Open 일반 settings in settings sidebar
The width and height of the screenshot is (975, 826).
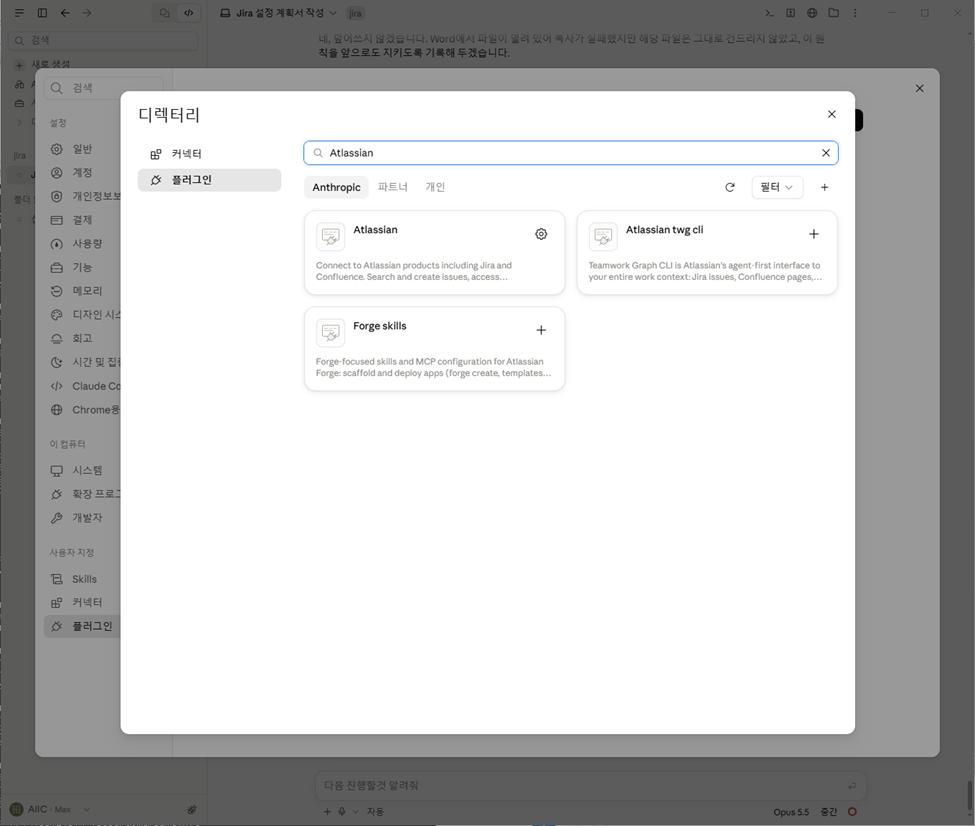pos(82,149)
